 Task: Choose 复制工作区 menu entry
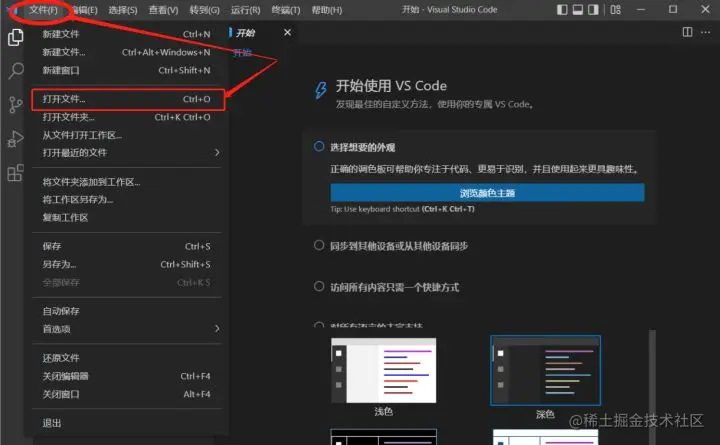coord(127,217)
